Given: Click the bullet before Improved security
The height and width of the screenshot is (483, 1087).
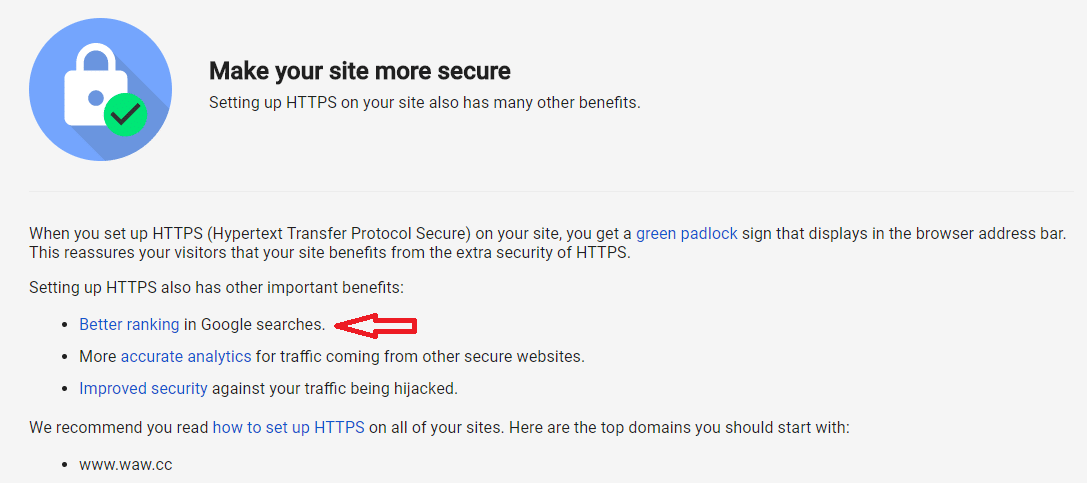Looking at the screenshot, I should (64, 389).
